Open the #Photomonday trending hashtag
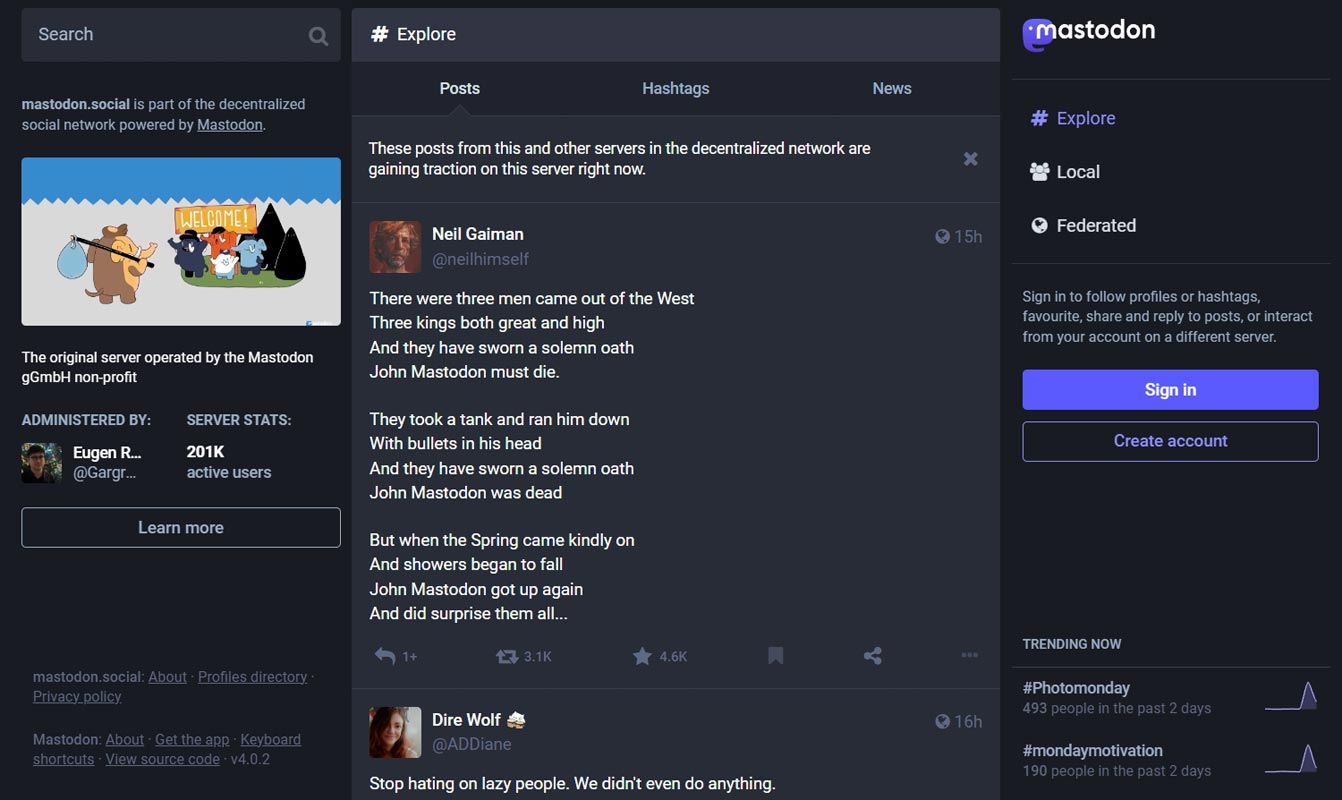Image resolution: width=1342 pixels, height=800 pixels. tap(1076, 688)
